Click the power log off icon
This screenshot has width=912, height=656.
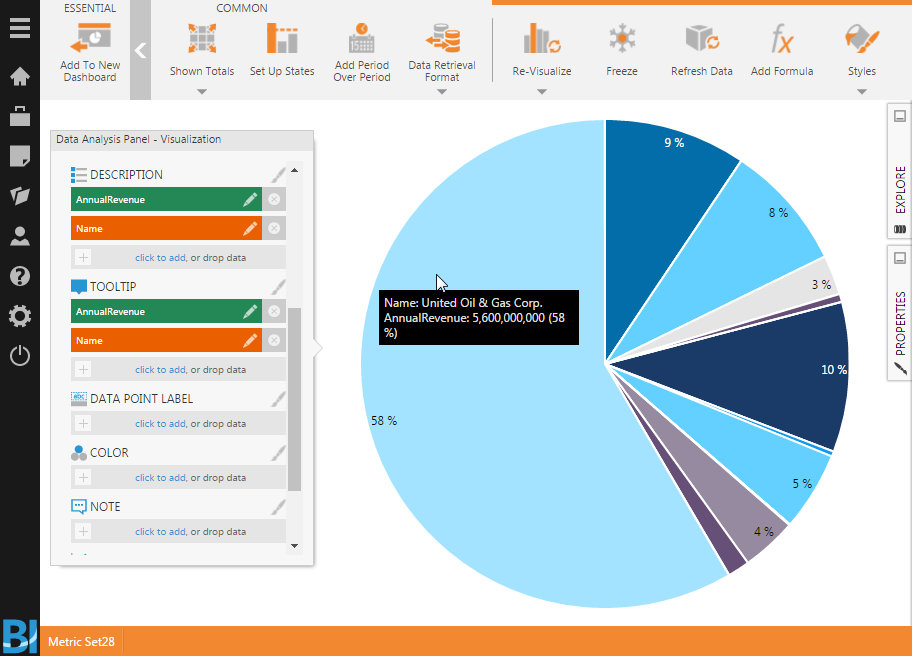(19, 355)
